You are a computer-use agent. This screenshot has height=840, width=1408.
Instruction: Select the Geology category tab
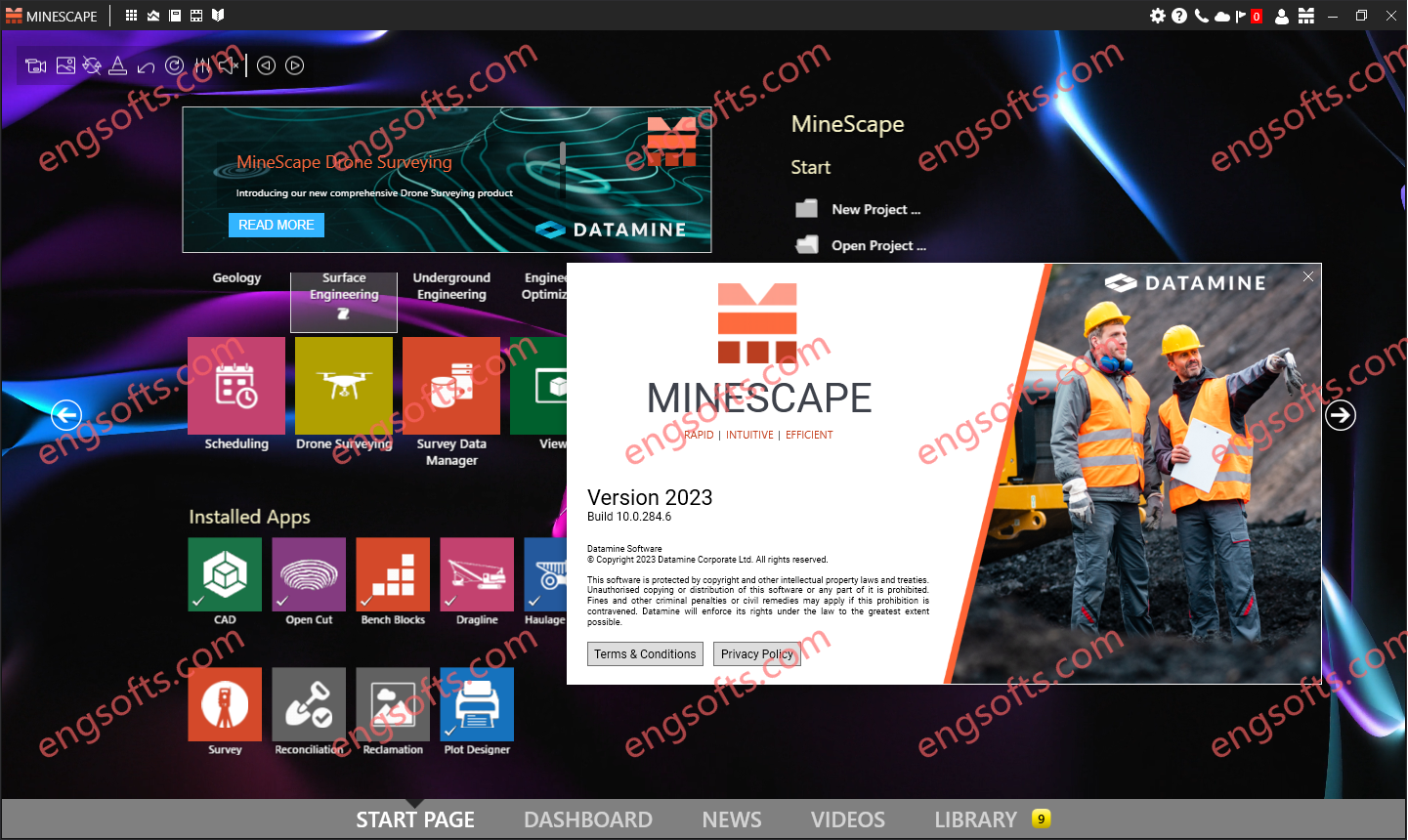pos(236,278)
